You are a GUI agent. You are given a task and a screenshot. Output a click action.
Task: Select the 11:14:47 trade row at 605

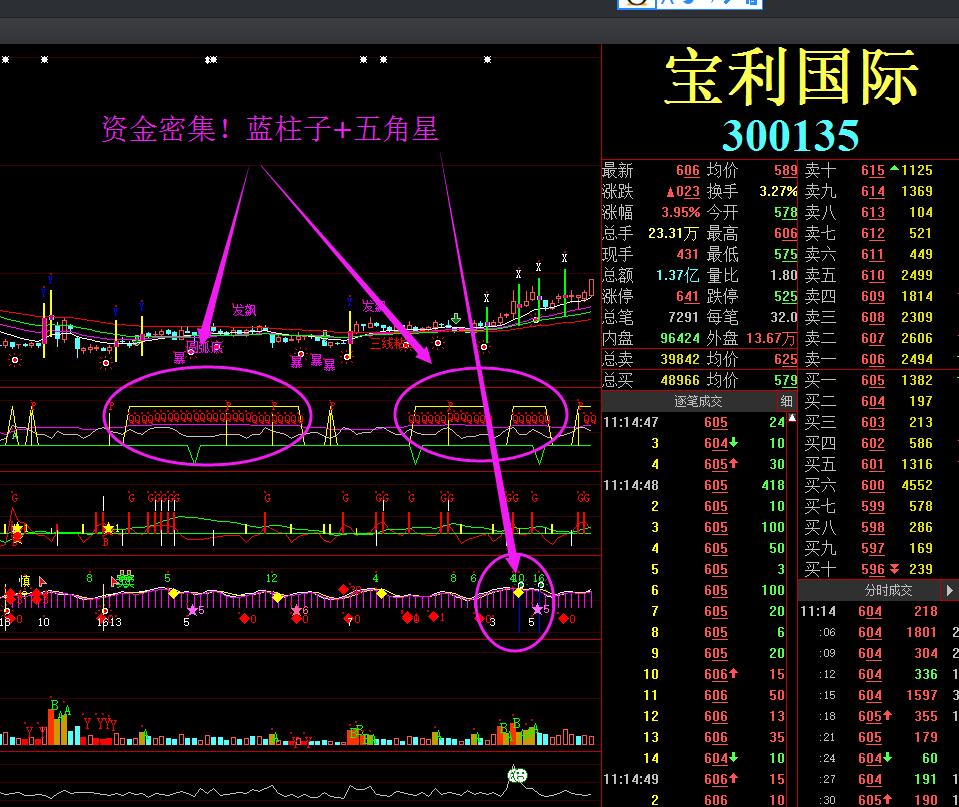694,422
